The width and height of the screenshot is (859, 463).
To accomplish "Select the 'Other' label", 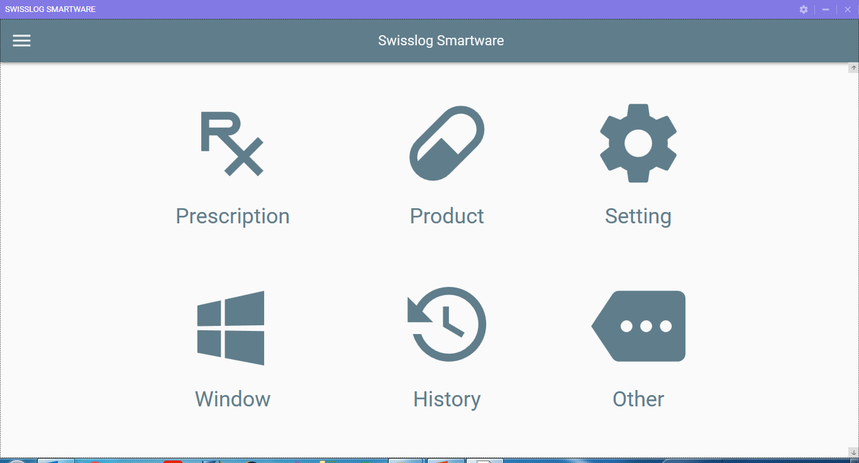I will pyautogui.click(x=638, y=399).
